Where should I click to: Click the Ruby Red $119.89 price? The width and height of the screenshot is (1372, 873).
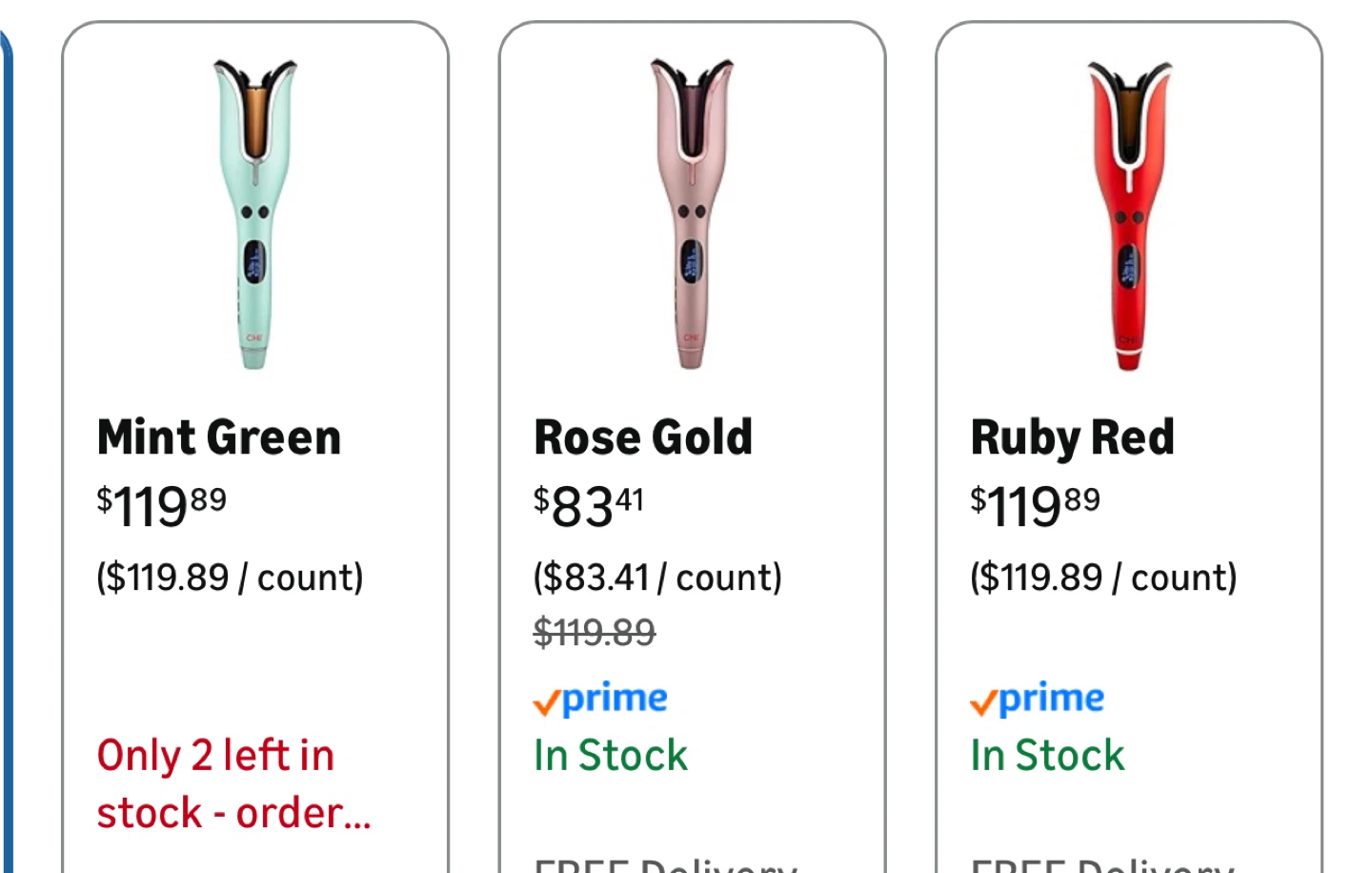point(1035,505)
